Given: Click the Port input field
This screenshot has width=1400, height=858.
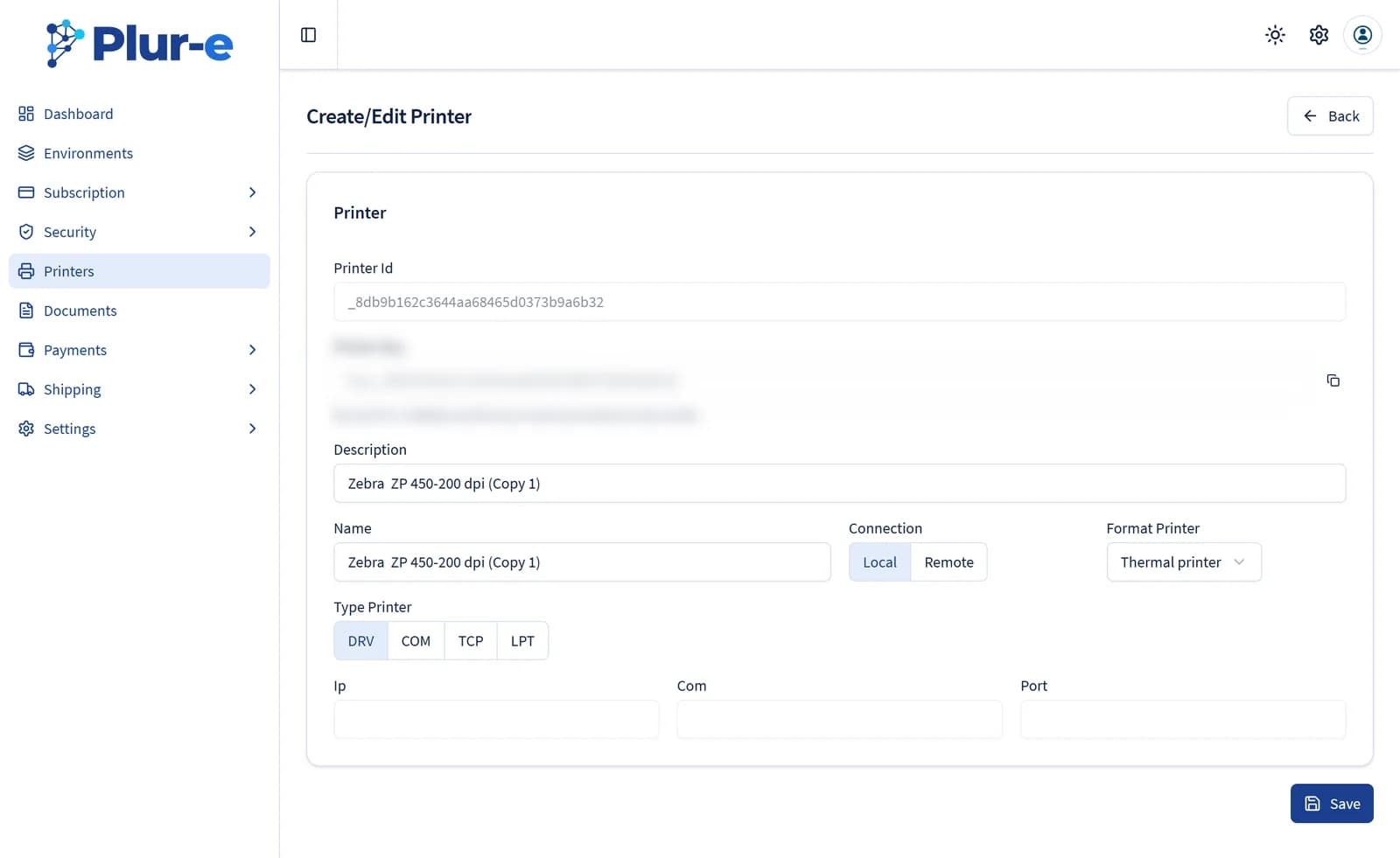Looking at the screenshot, I should [x=1183, y=720].
